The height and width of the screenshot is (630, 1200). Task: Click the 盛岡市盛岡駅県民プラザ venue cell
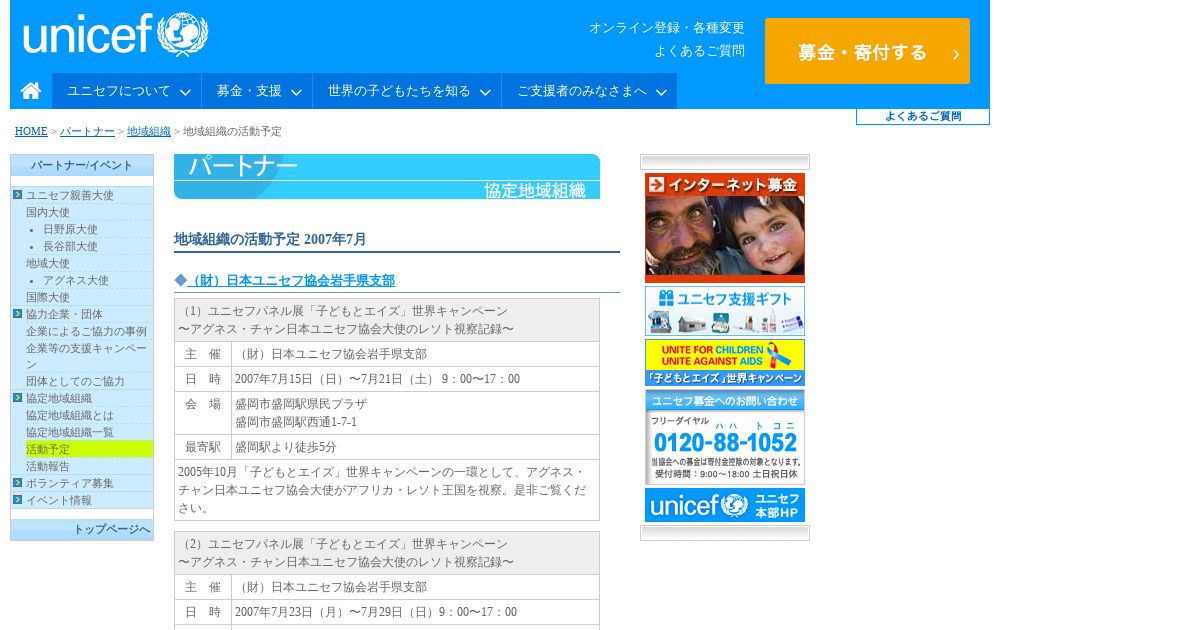tap(415, 413)
